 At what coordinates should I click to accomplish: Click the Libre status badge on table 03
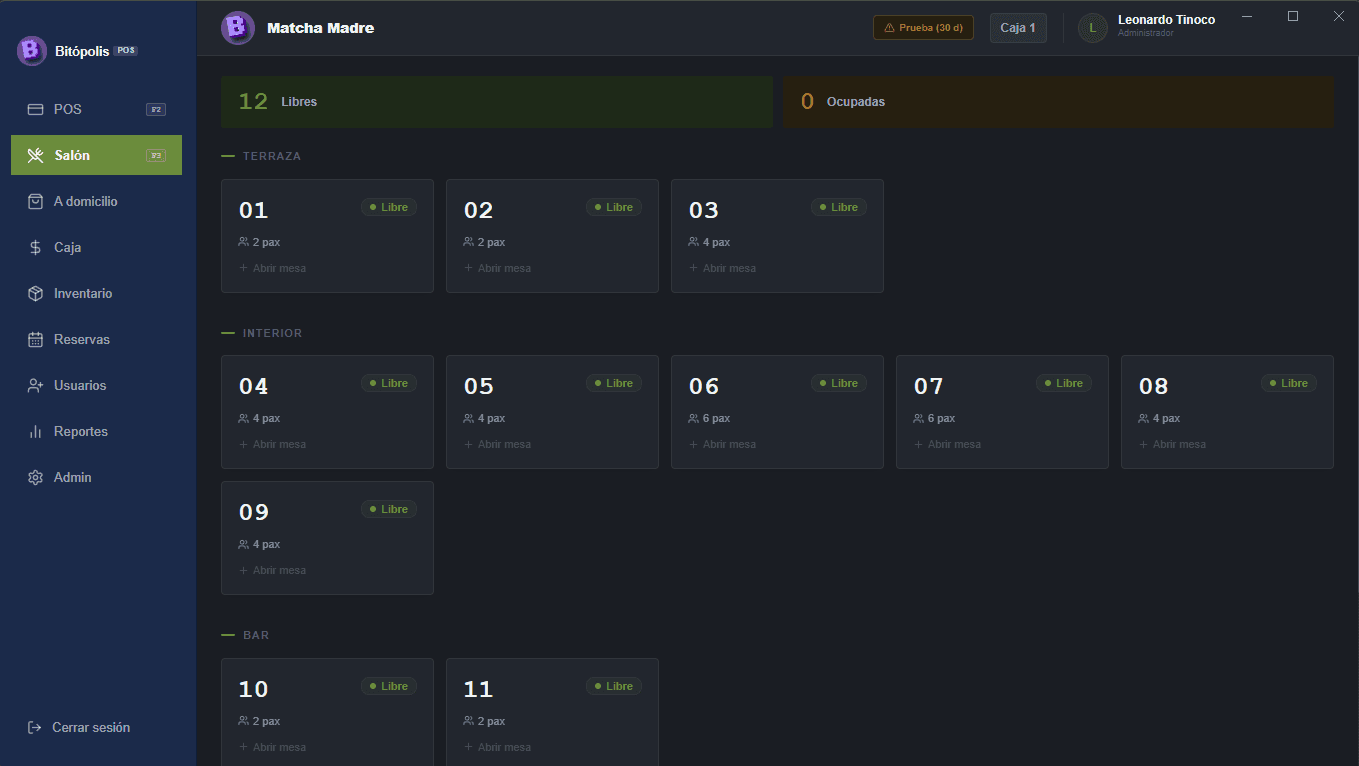click(839, 207)
